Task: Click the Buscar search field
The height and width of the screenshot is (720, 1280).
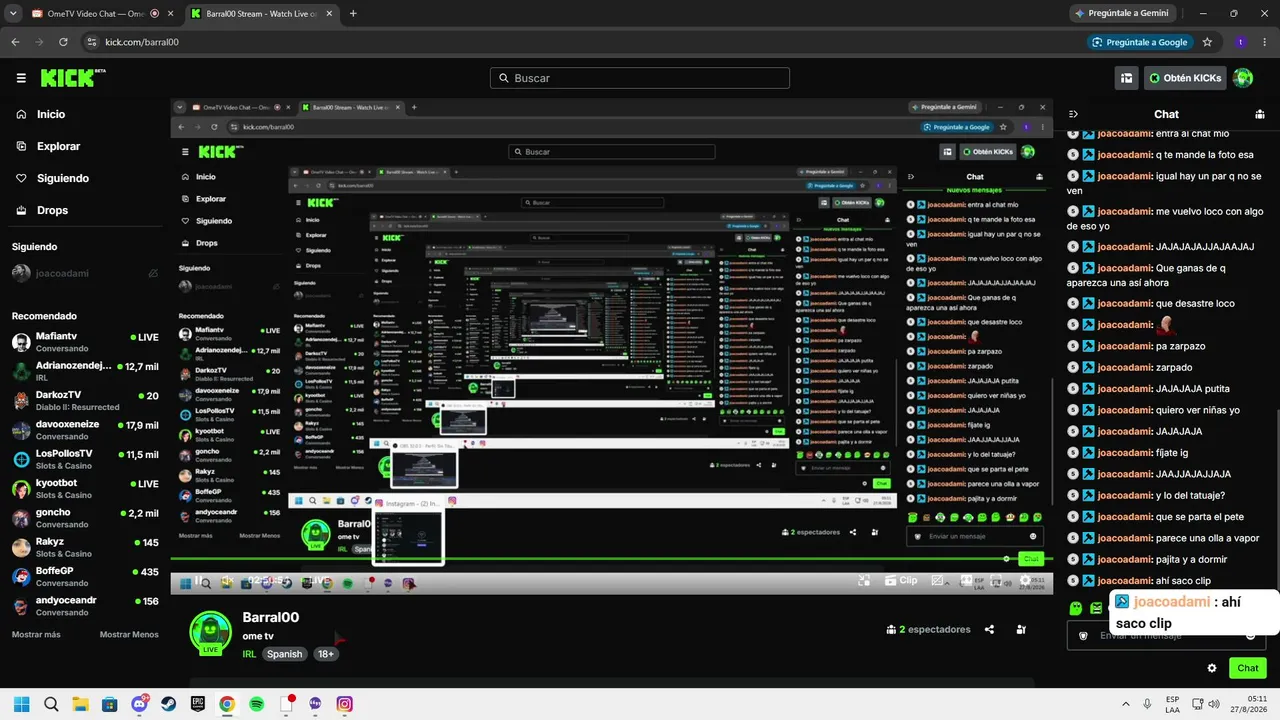Action: 640,78
